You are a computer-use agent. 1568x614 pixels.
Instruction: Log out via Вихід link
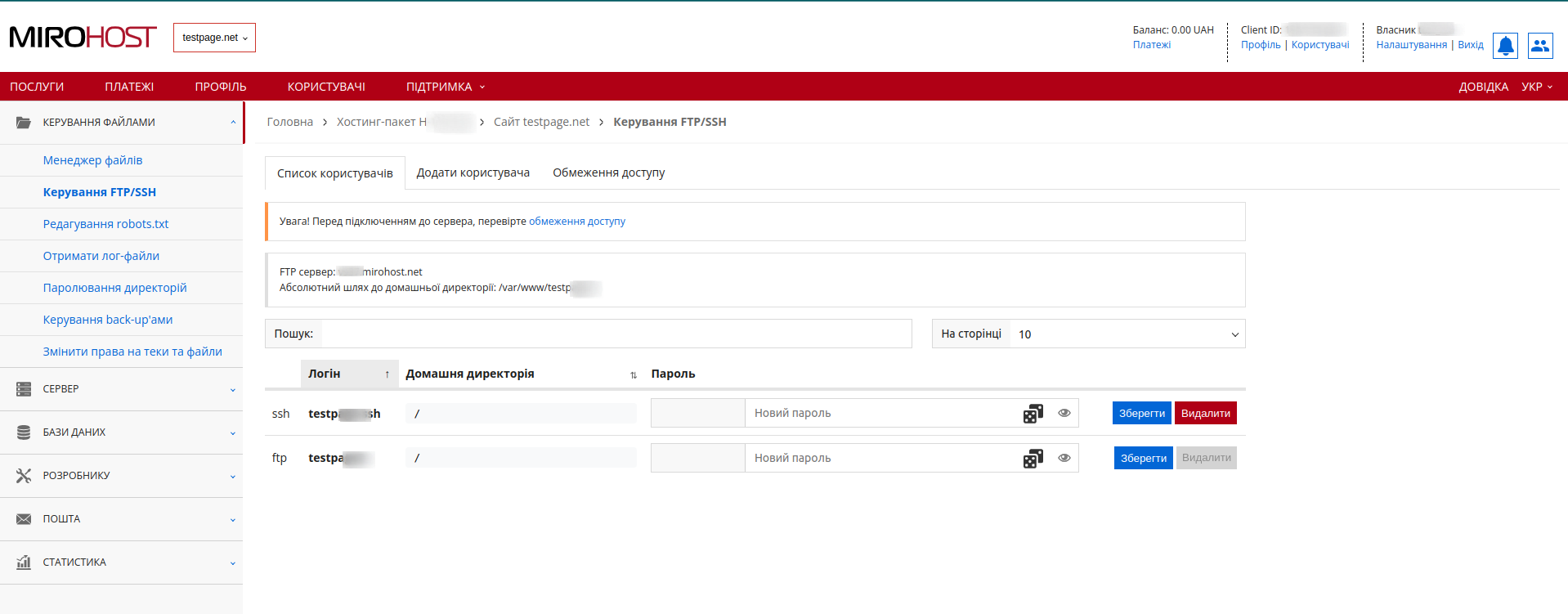pyautogui.click(x=1471, y=45)
